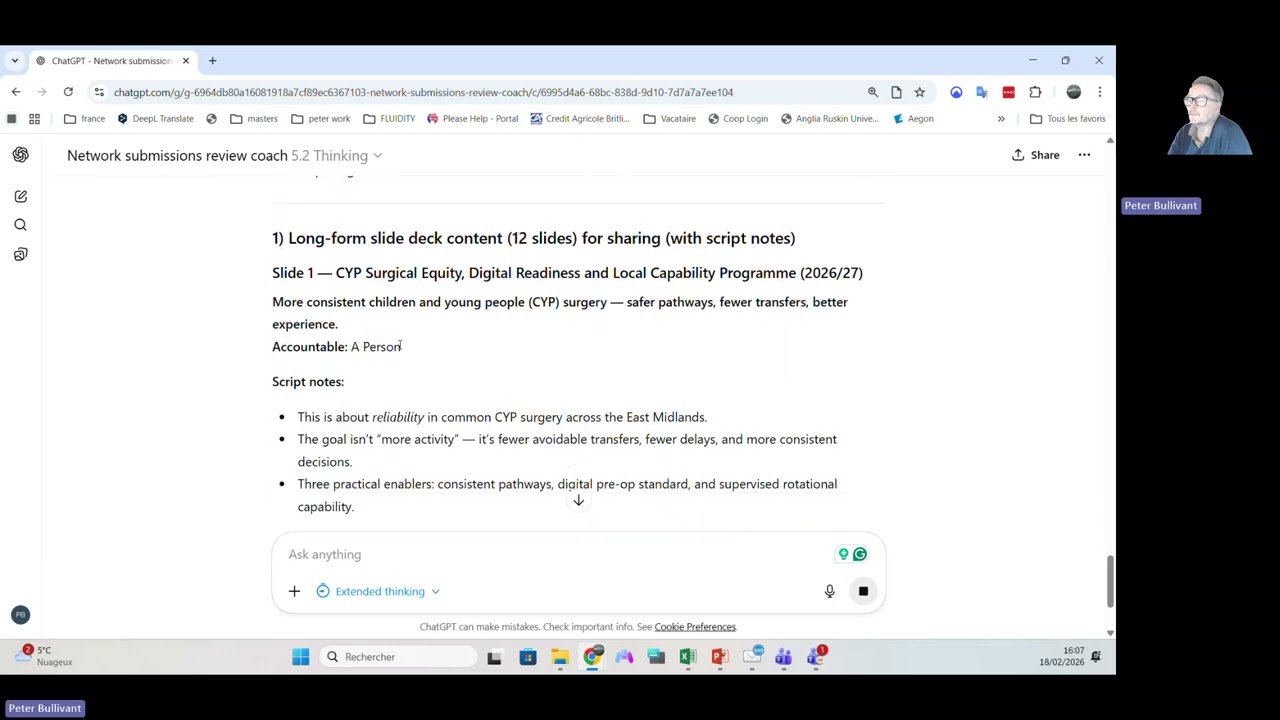The height and width of the screenshot is (720, 1280).
Task: Click the page vertical scrollbar thumb
Action: [1110, 581]
